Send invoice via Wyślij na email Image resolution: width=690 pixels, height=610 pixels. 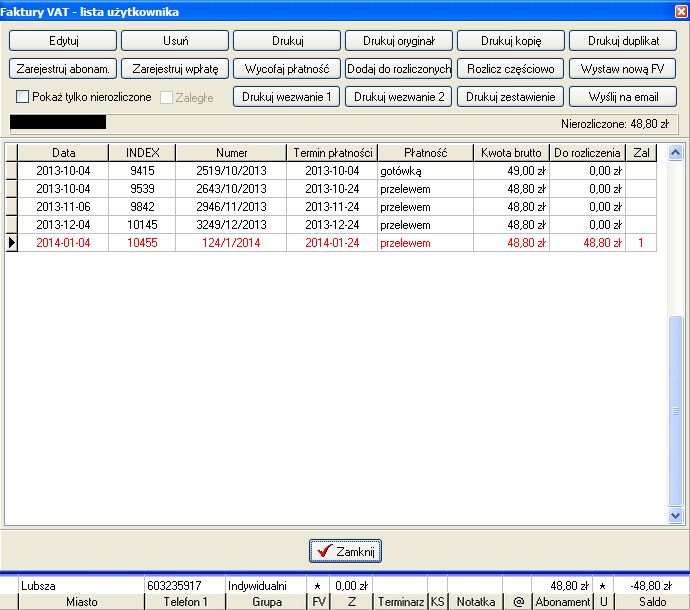pos(623,97)
